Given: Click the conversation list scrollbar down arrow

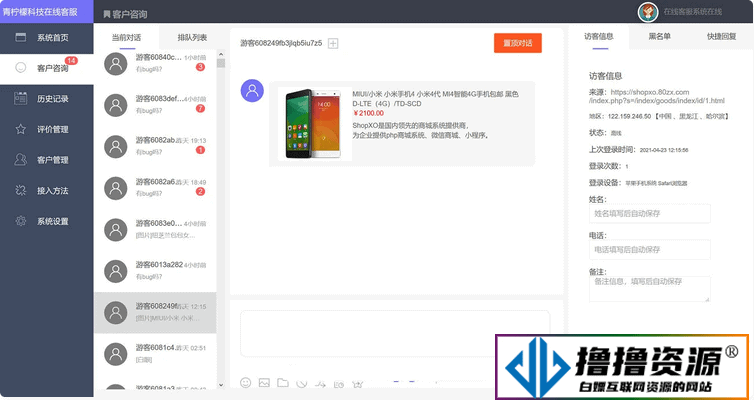Looking at the screenshot, I should 221,385.
